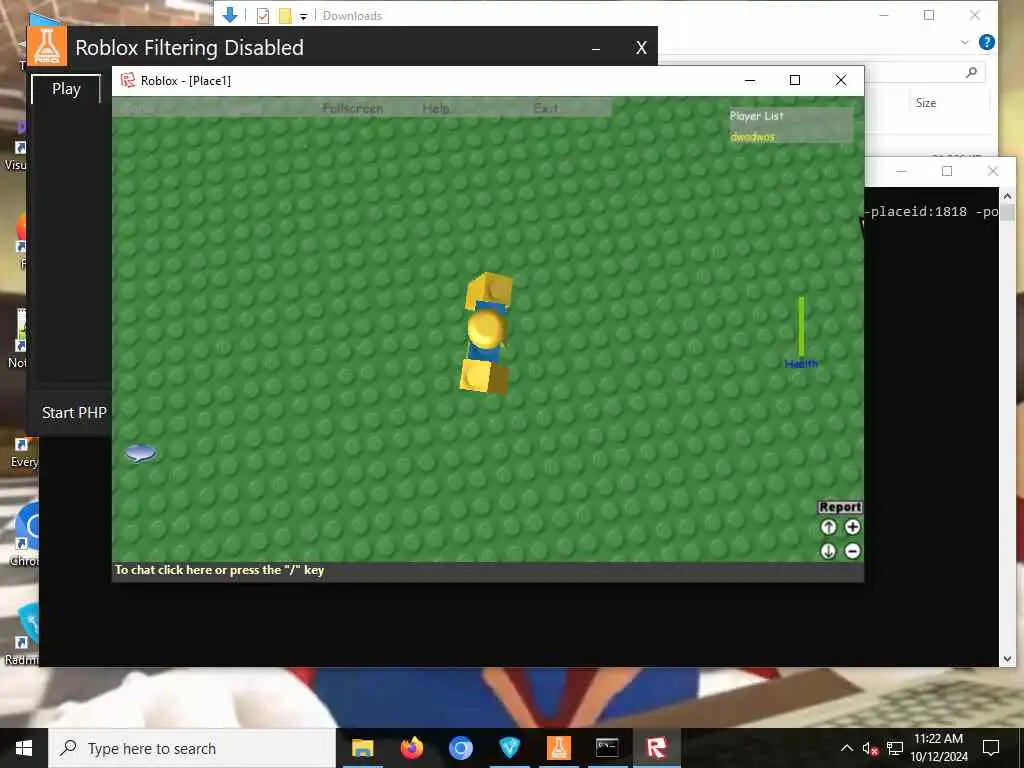Image resolution: width=1024 pixels, height=768 pixels.
Task: Open the chat speech bubble icon
Action: (140, 453)
